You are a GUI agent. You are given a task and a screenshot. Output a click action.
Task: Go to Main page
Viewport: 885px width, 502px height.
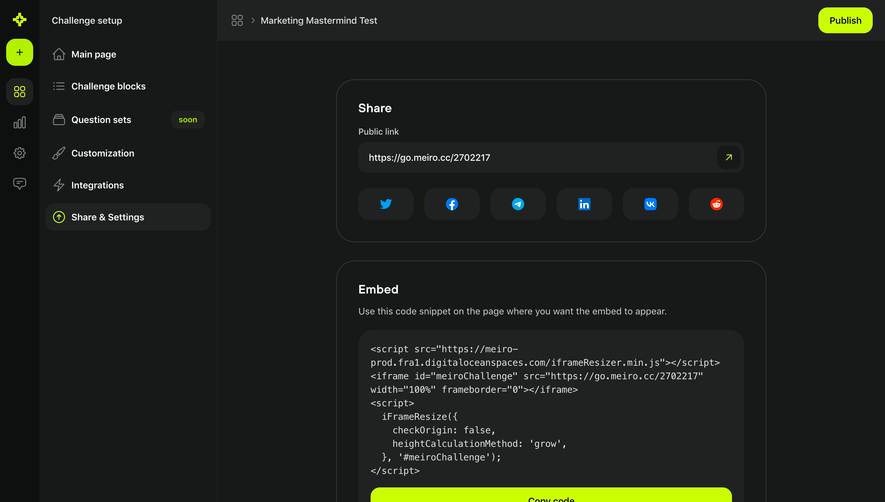[128, 54]
